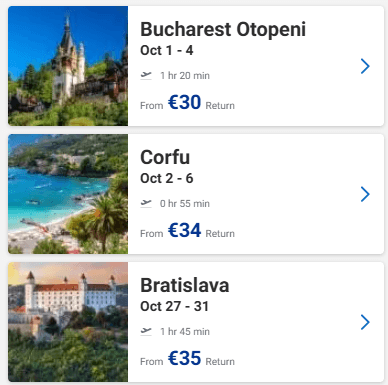The height and width of the screenshot is (385, 388).
Task: Click the 0 hr 55 min flight duration
Action: click(x=185, y=204)
